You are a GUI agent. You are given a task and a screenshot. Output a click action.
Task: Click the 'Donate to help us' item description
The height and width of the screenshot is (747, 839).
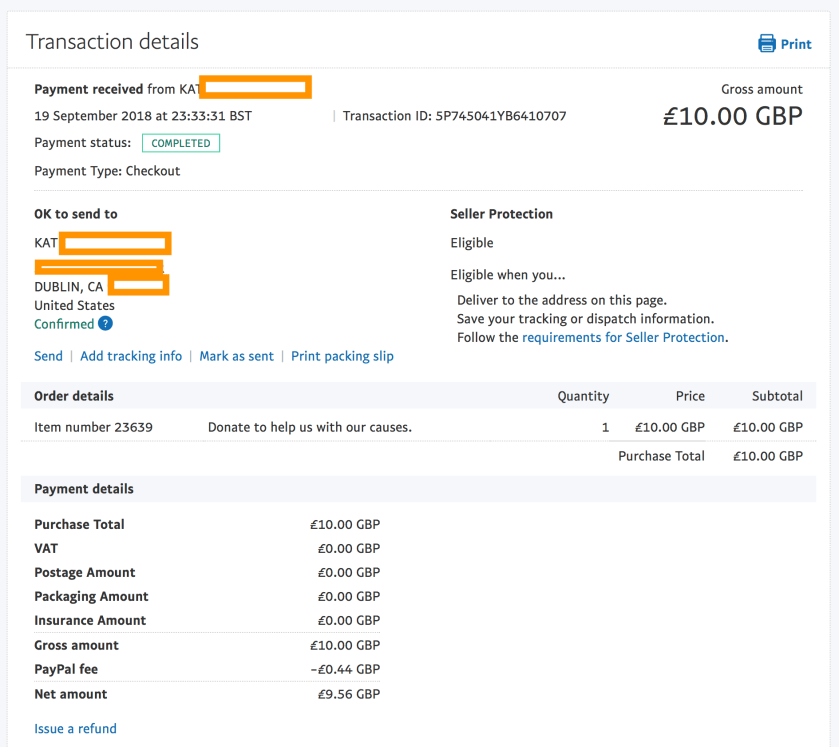[310, 427]
